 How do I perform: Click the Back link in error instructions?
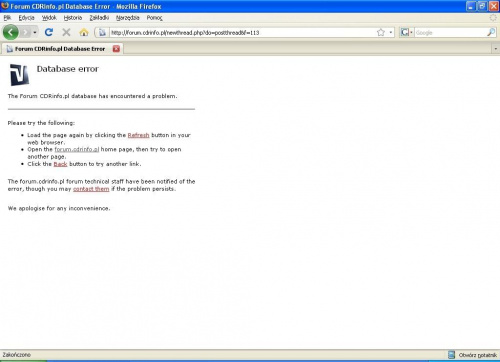click(x=60, y=164)
